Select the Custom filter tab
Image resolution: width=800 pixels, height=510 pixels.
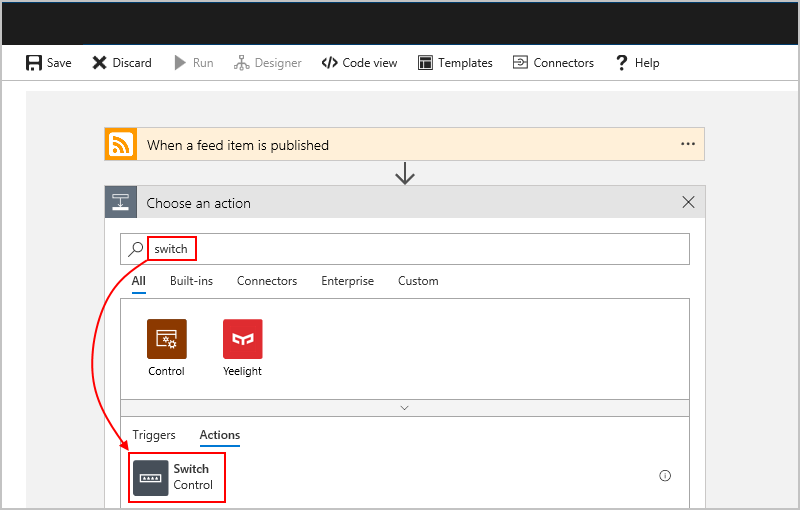tap(418, 281)
